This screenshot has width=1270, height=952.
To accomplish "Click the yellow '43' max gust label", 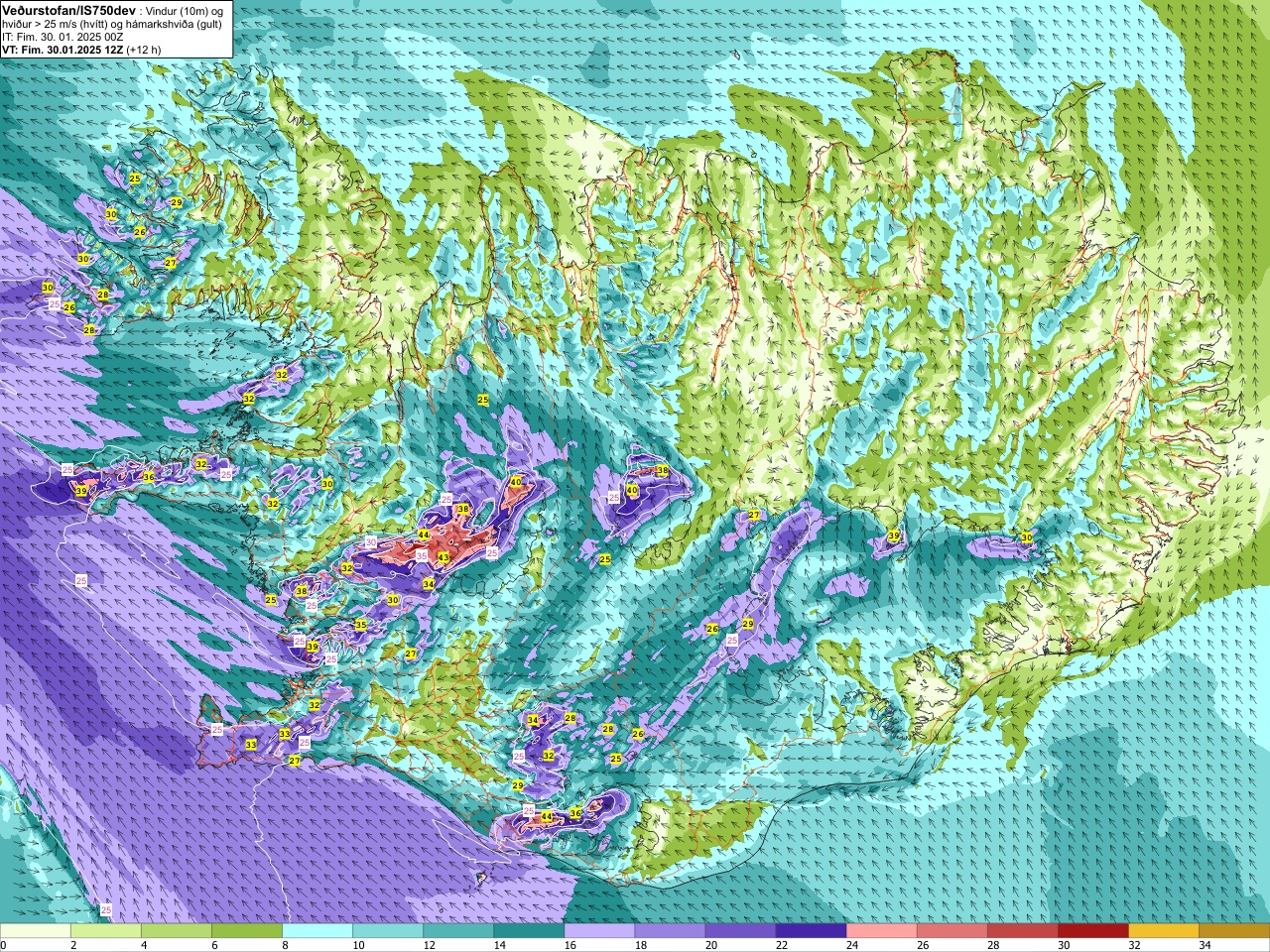I will 444,558.
